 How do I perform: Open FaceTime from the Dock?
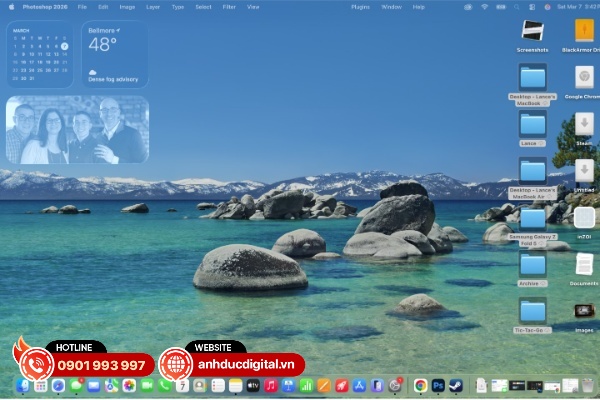pos(147,386)
